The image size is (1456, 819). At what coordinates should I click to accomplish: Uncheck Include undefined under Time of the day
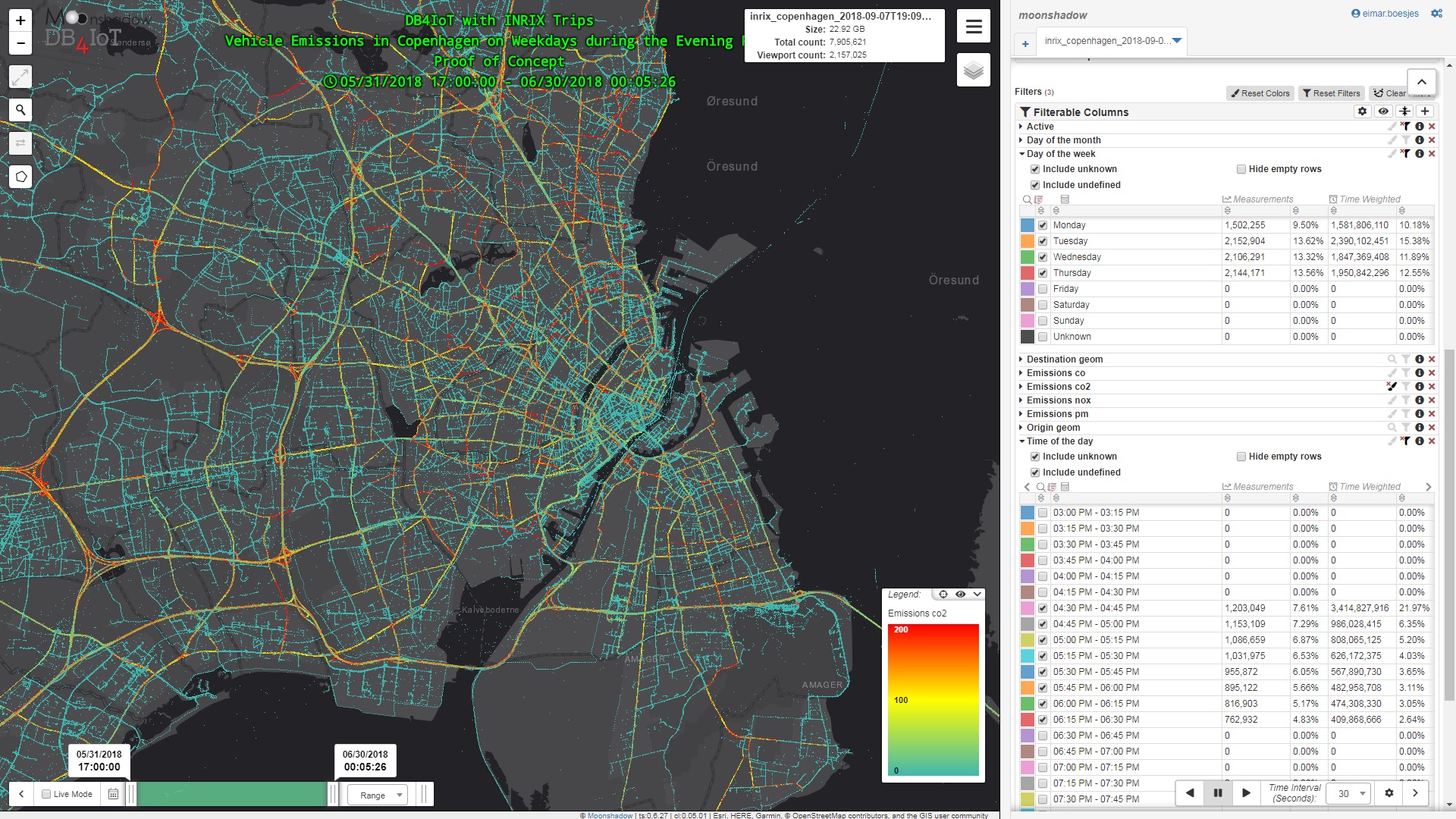[x=1035, y=472]
